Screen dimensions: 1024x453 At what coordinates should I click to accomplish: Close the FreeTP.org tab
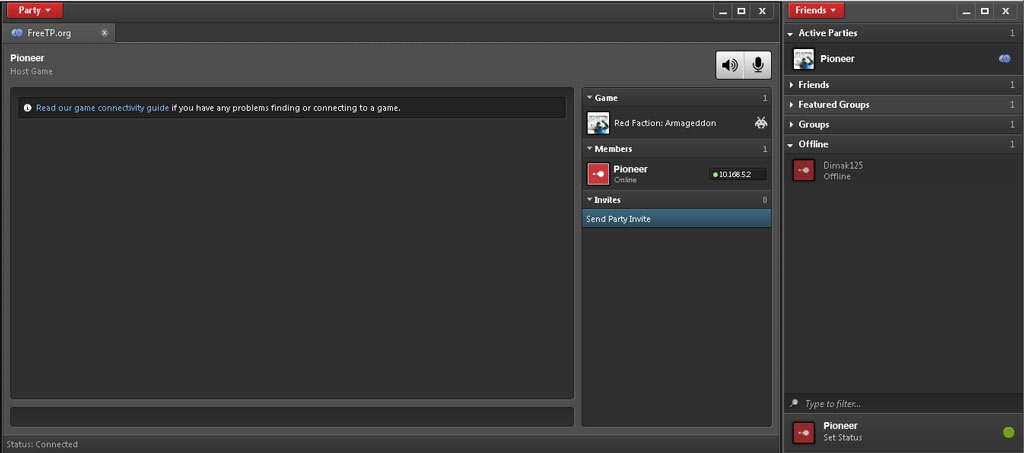[104, 33]
